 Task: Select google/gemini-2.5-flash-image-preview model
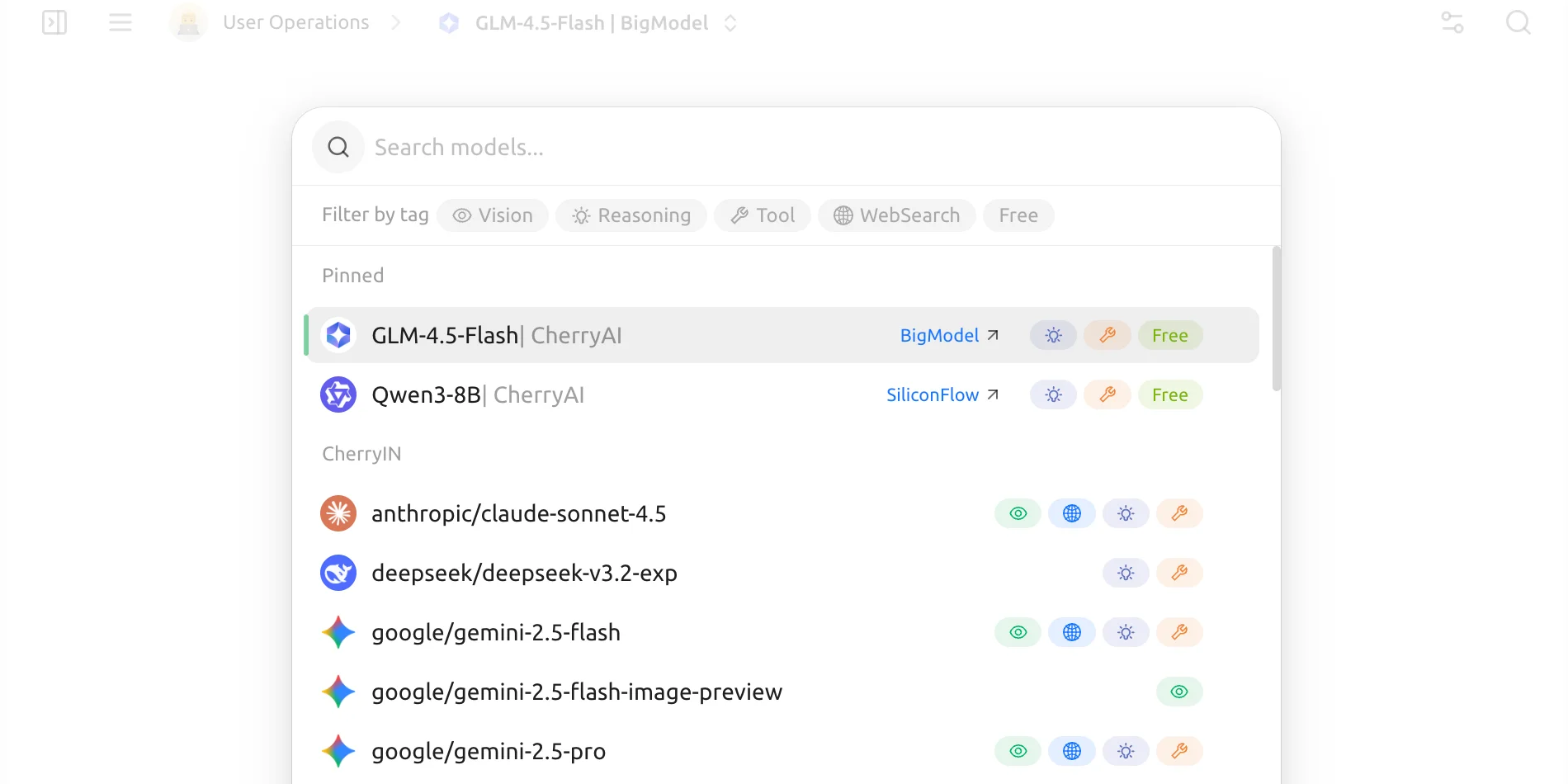[x=782, y=692]
